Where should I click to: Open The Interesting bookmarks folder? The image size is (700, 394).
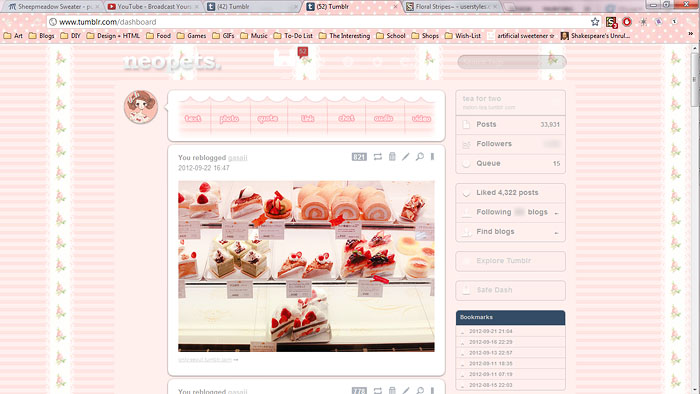[345, 36]
